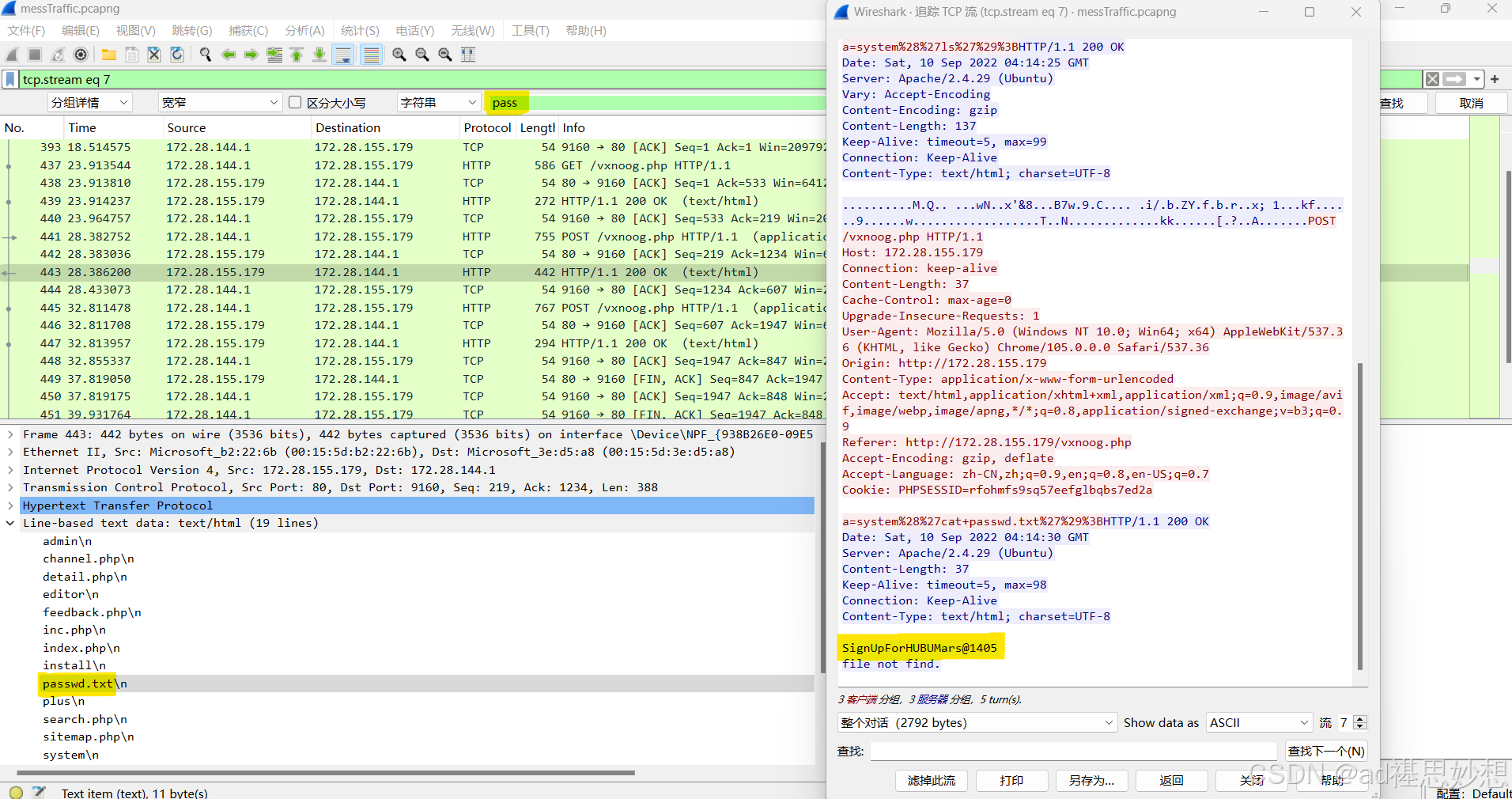
Task: Open the 文件(F) menu
Action: (x=25, y=31)
